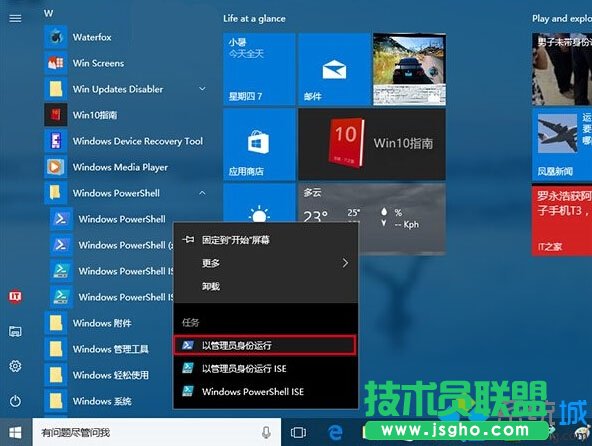
Task: Open the large Win10指南 tile
Action: coord(372,145)
